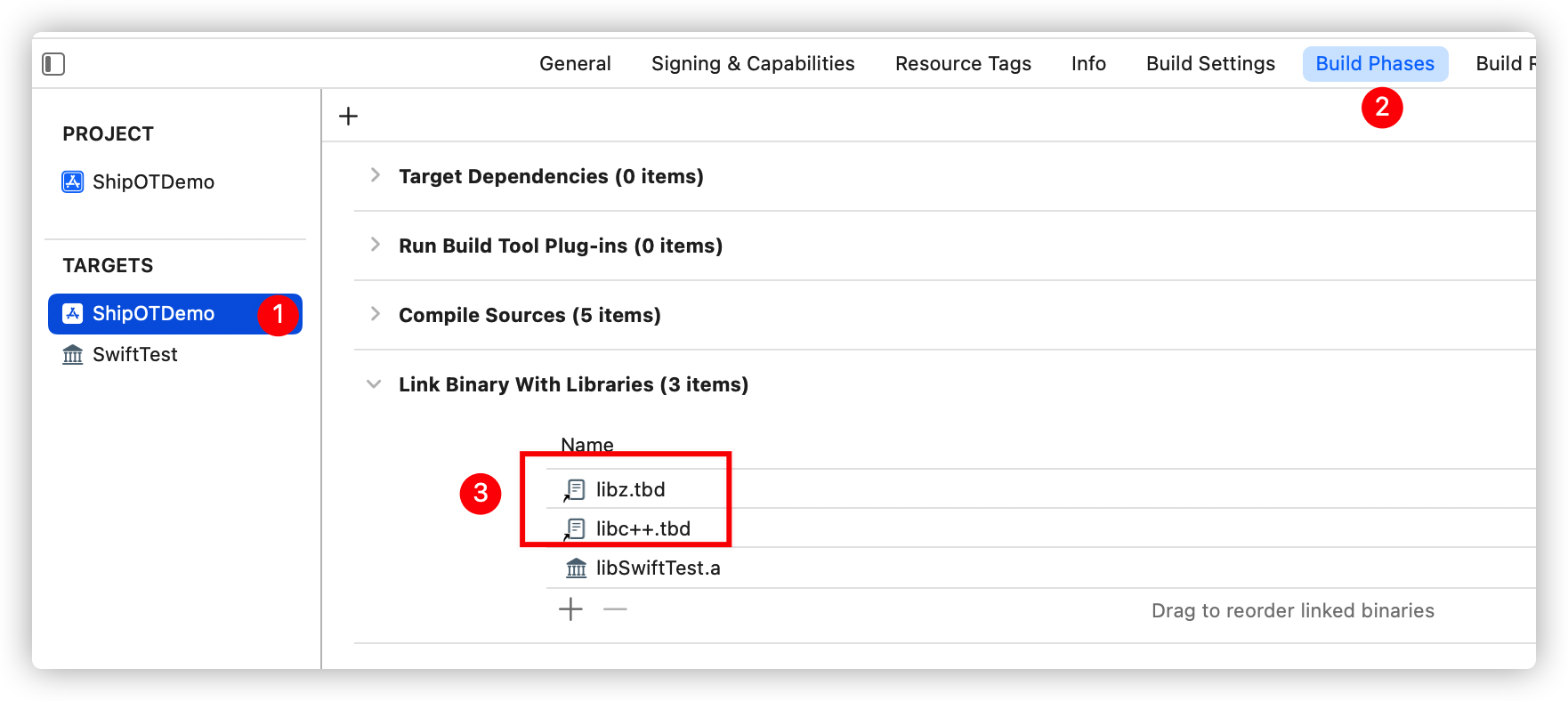Collapse Link Binary With Libraries section
This screenshot has width=1568, height=701.
click(x=374, y=384)
